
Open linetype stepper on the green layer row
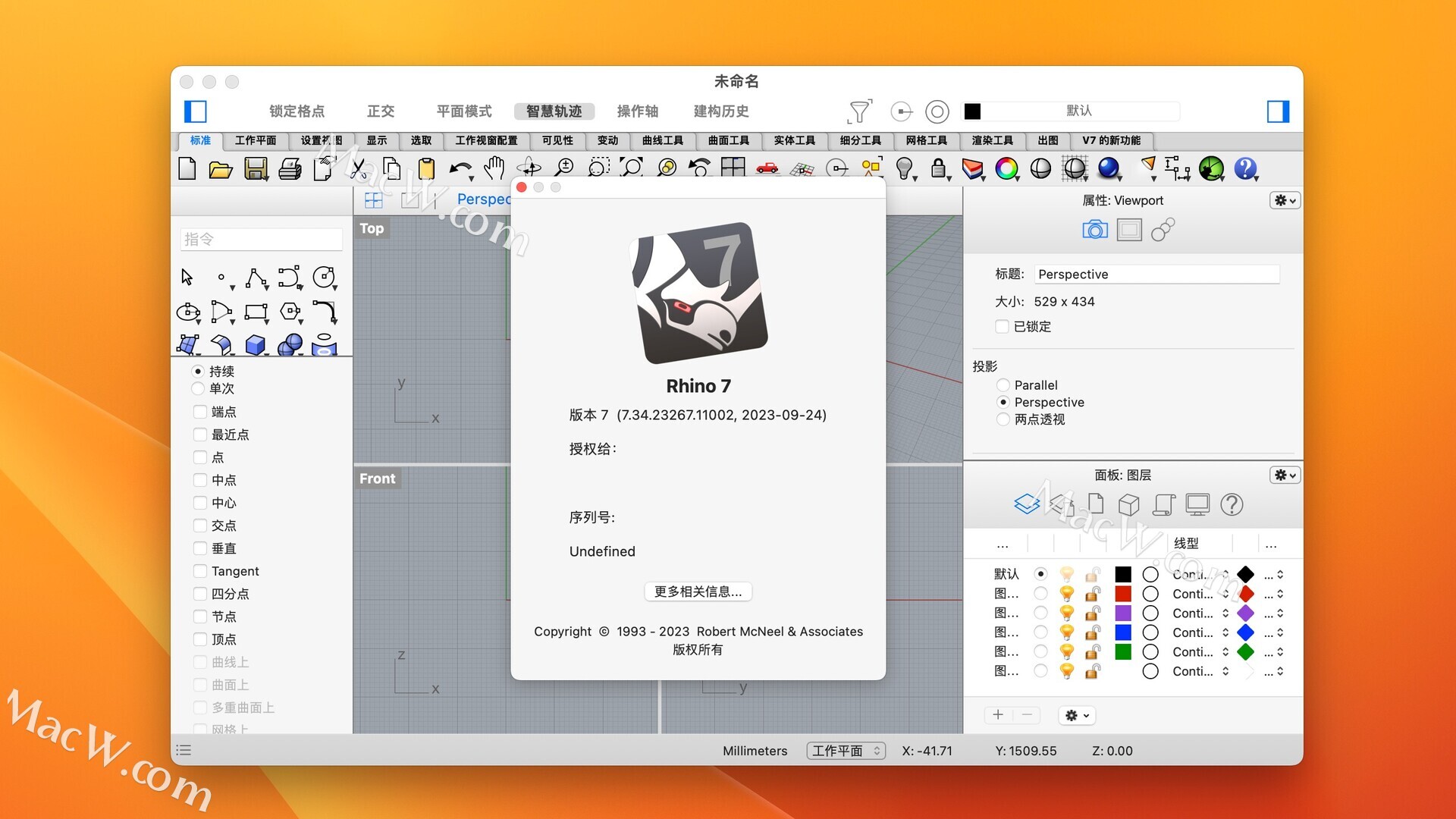pos(1225,651)
